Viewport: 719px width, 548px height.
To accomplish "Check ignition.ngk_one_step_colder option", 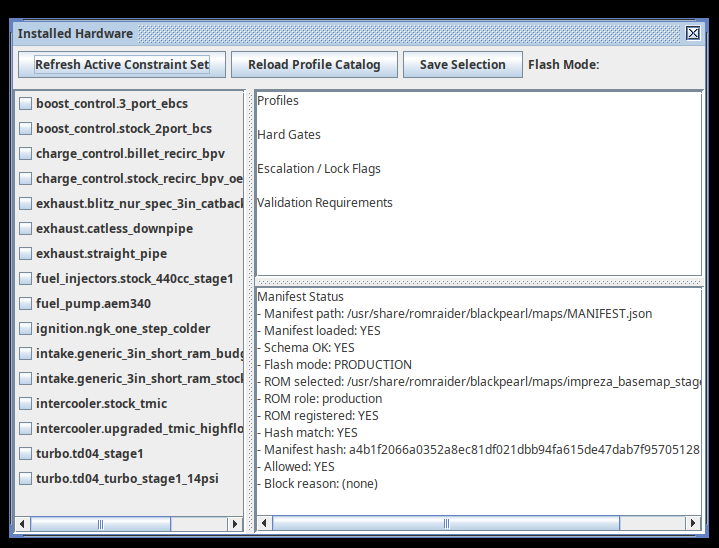I will (26, 329).
